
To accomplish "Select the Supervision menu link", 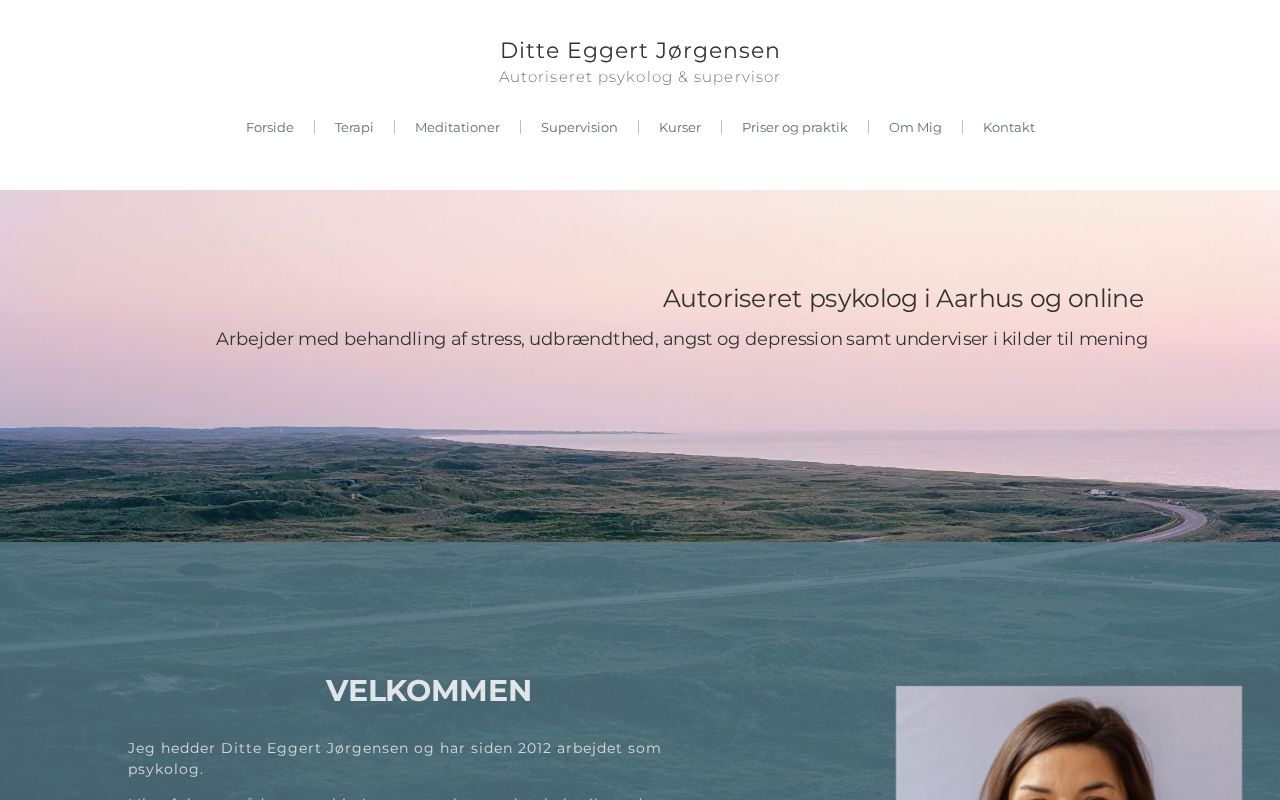I will point(579,127).
